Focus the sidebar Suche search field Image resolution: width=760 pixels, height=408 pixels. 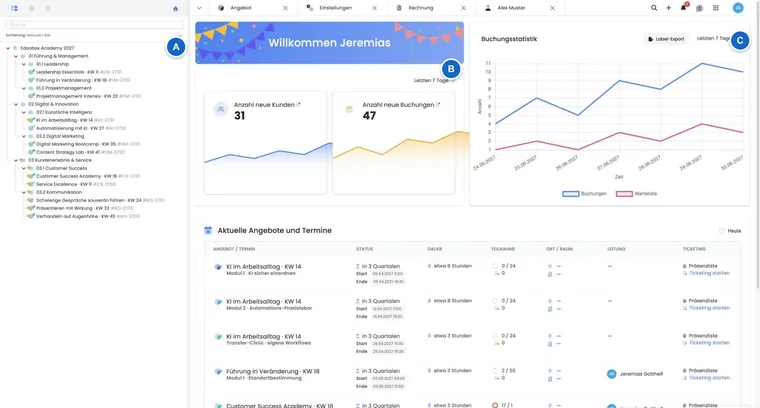[x=95, y=24]
